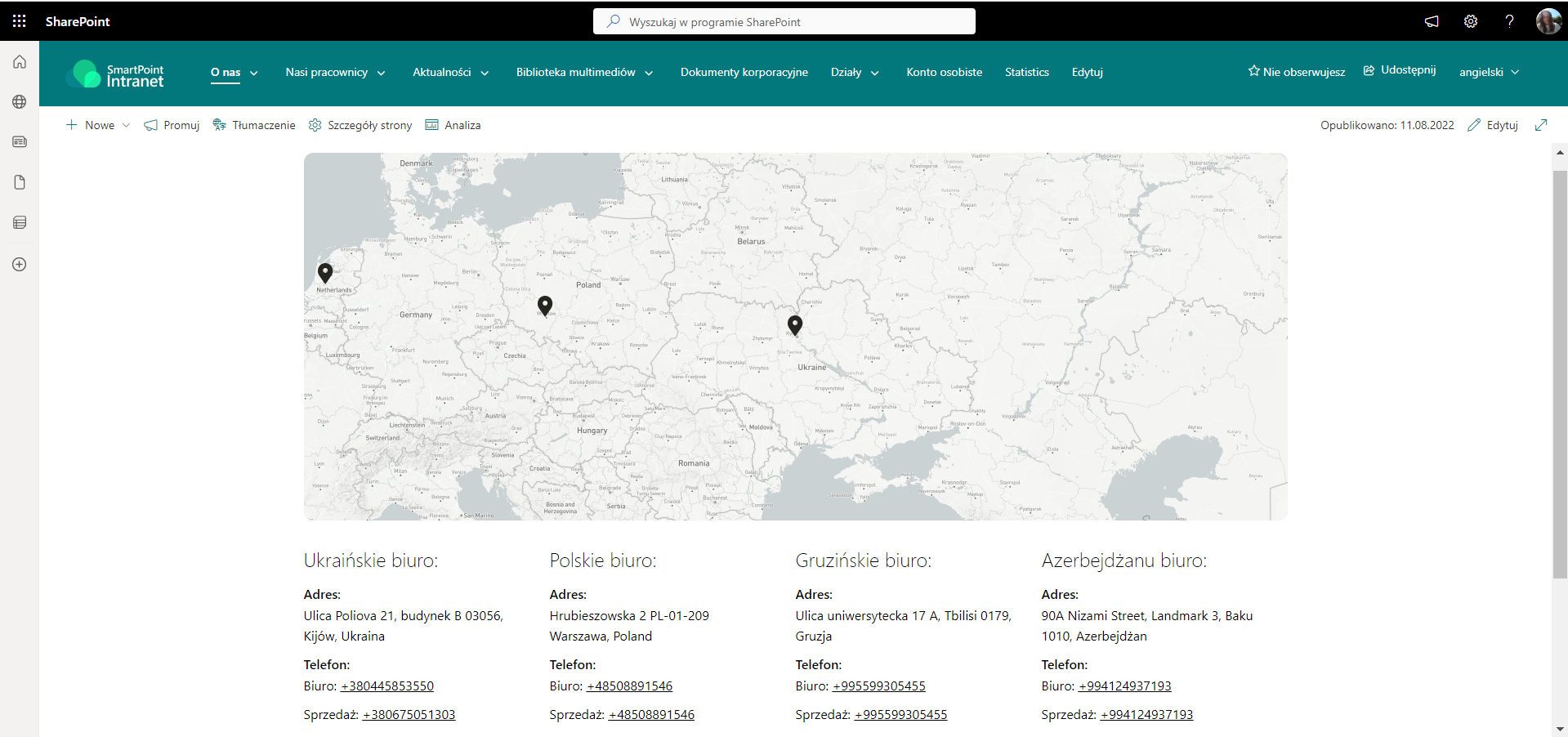This screenshot has height=737, width=1568.
Task: Open the news feed icon in sidebar
Action: click(20, 142)
